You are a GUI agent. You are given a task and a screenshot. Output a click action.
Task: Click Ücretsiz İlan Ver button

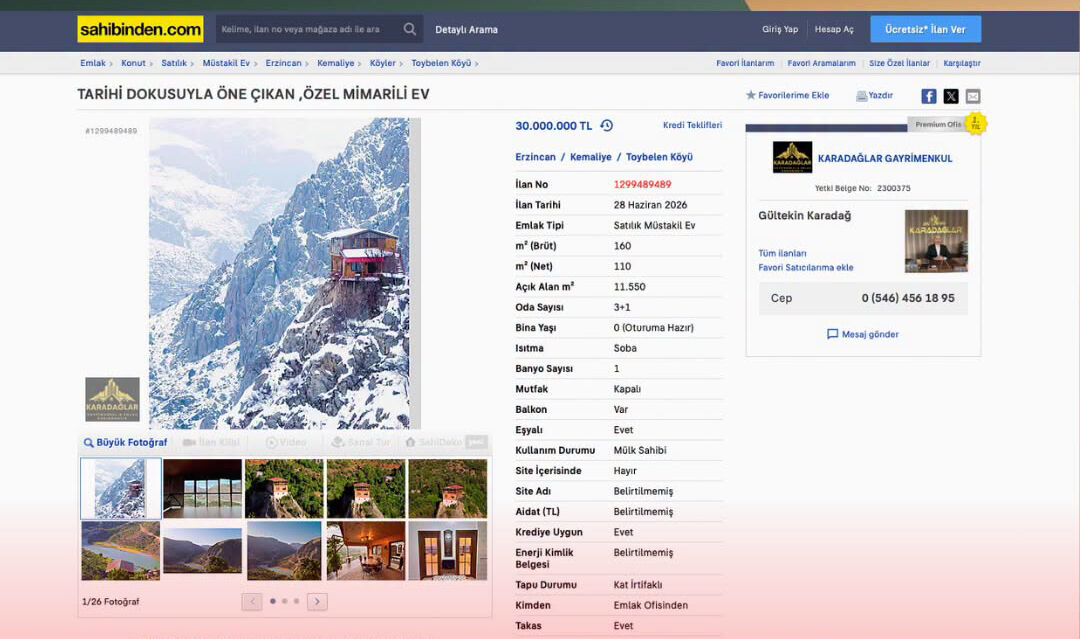[x=925, y=29]
